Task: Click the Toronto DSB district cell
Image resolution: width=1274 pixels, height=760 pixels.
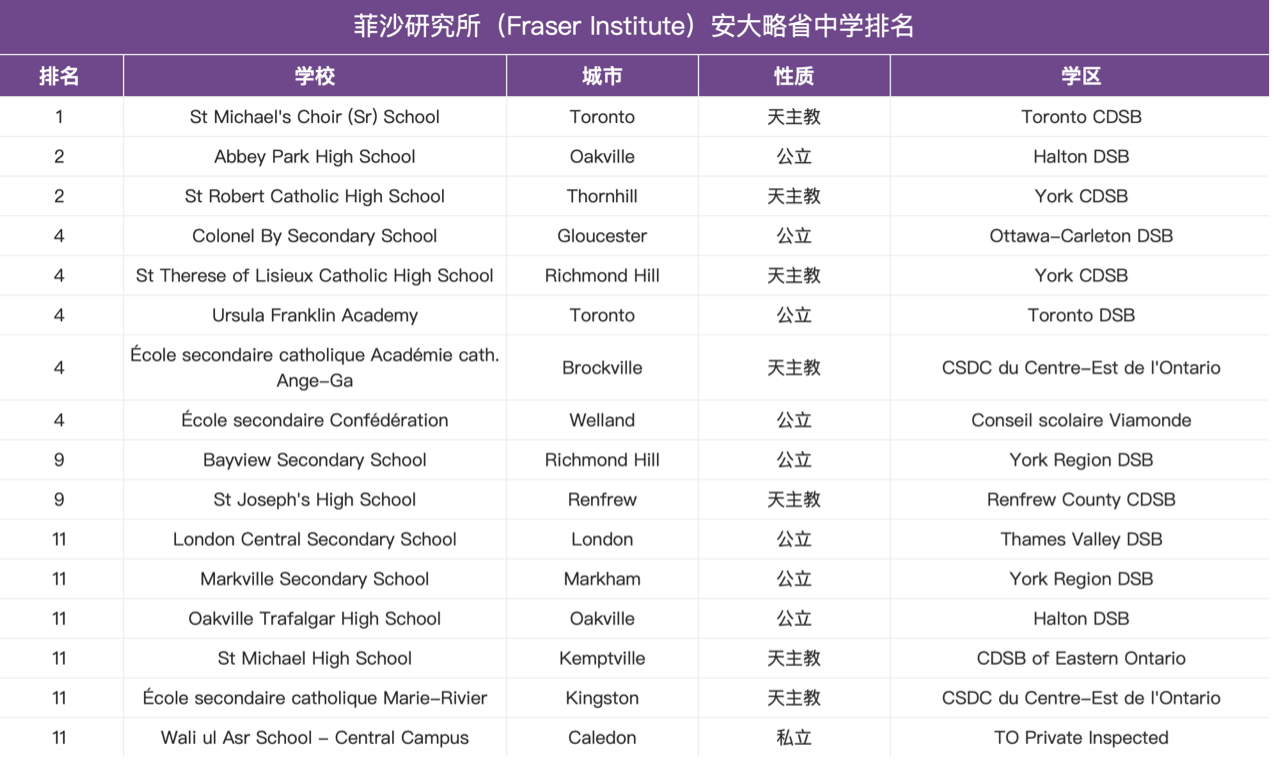Action: coord(1081,316)
